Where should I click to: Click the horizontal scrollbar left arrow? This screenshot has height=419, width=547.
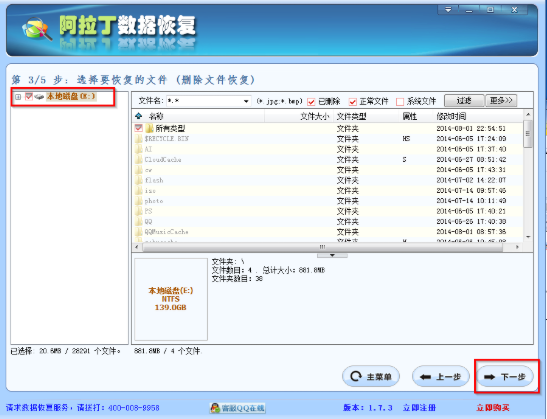pos(136,247)
